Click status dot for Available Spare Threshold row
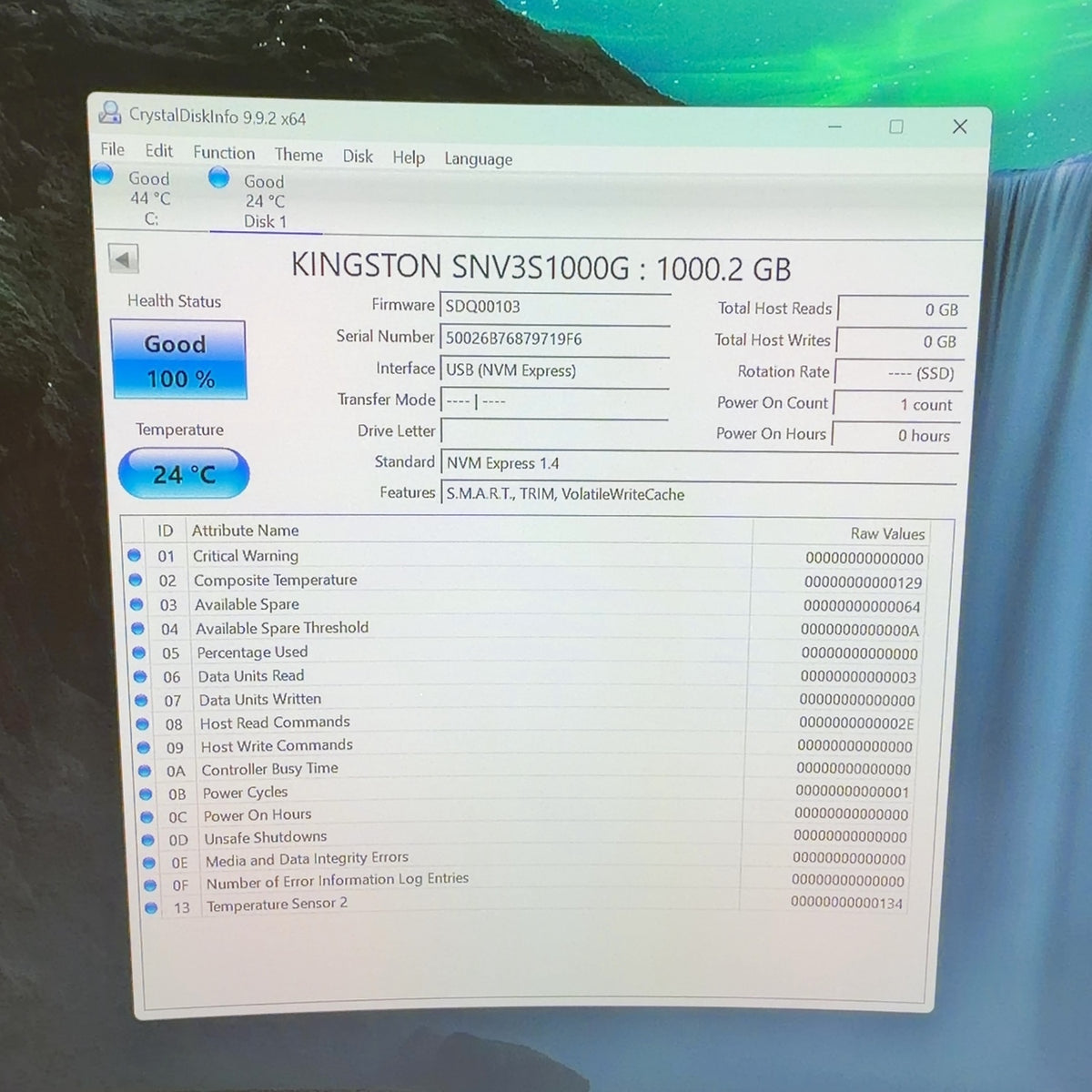This screenshot has width=1092, height=1092. (137, 628)
